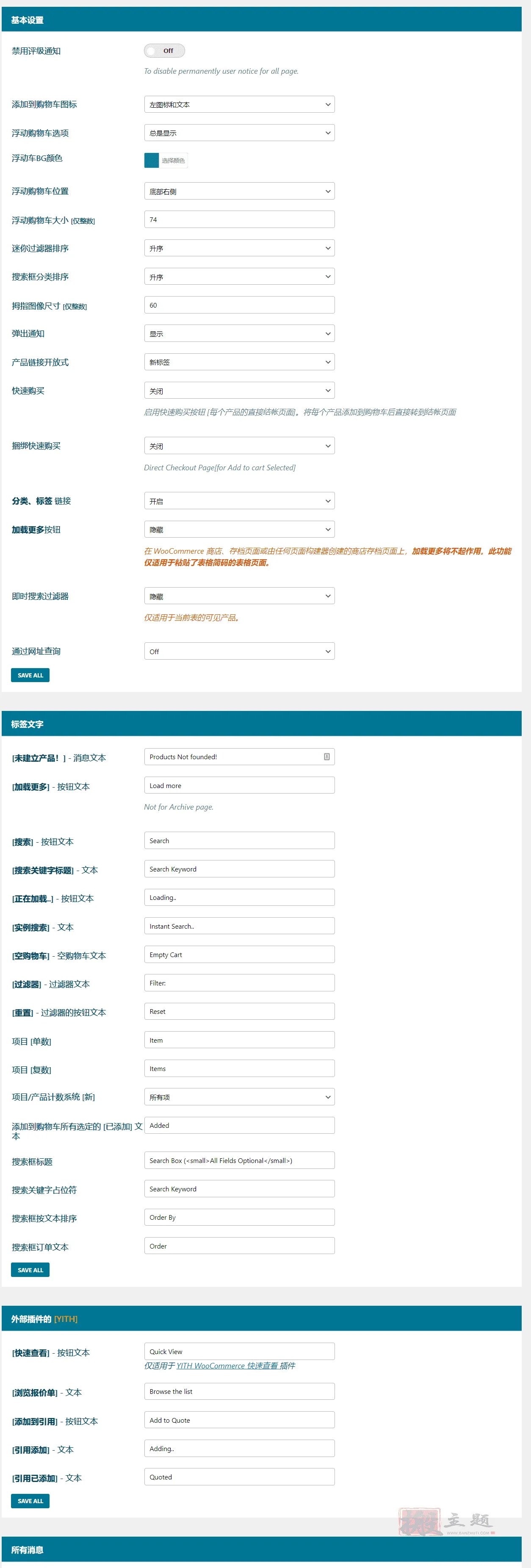531x1568 pixels.
Task: Click the Quick View field
Action: pyautogui.click(x=239, y=1352)
